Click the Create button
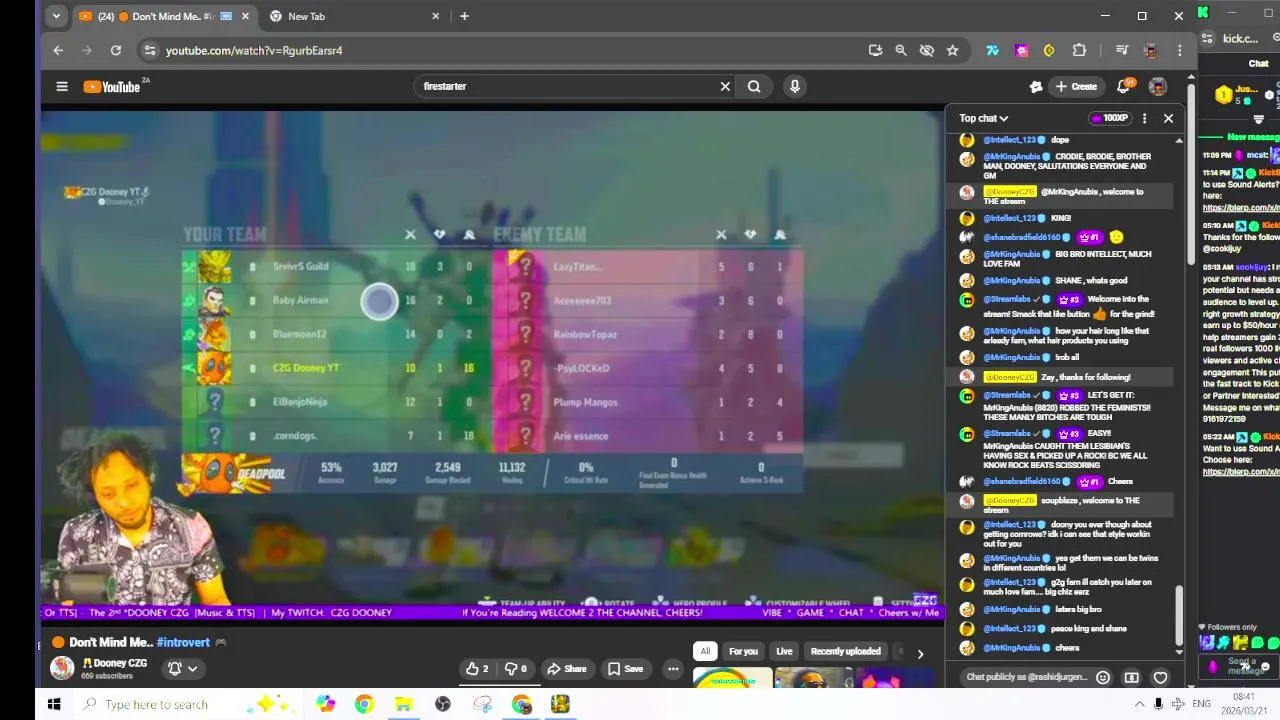 click(1076, 86)
